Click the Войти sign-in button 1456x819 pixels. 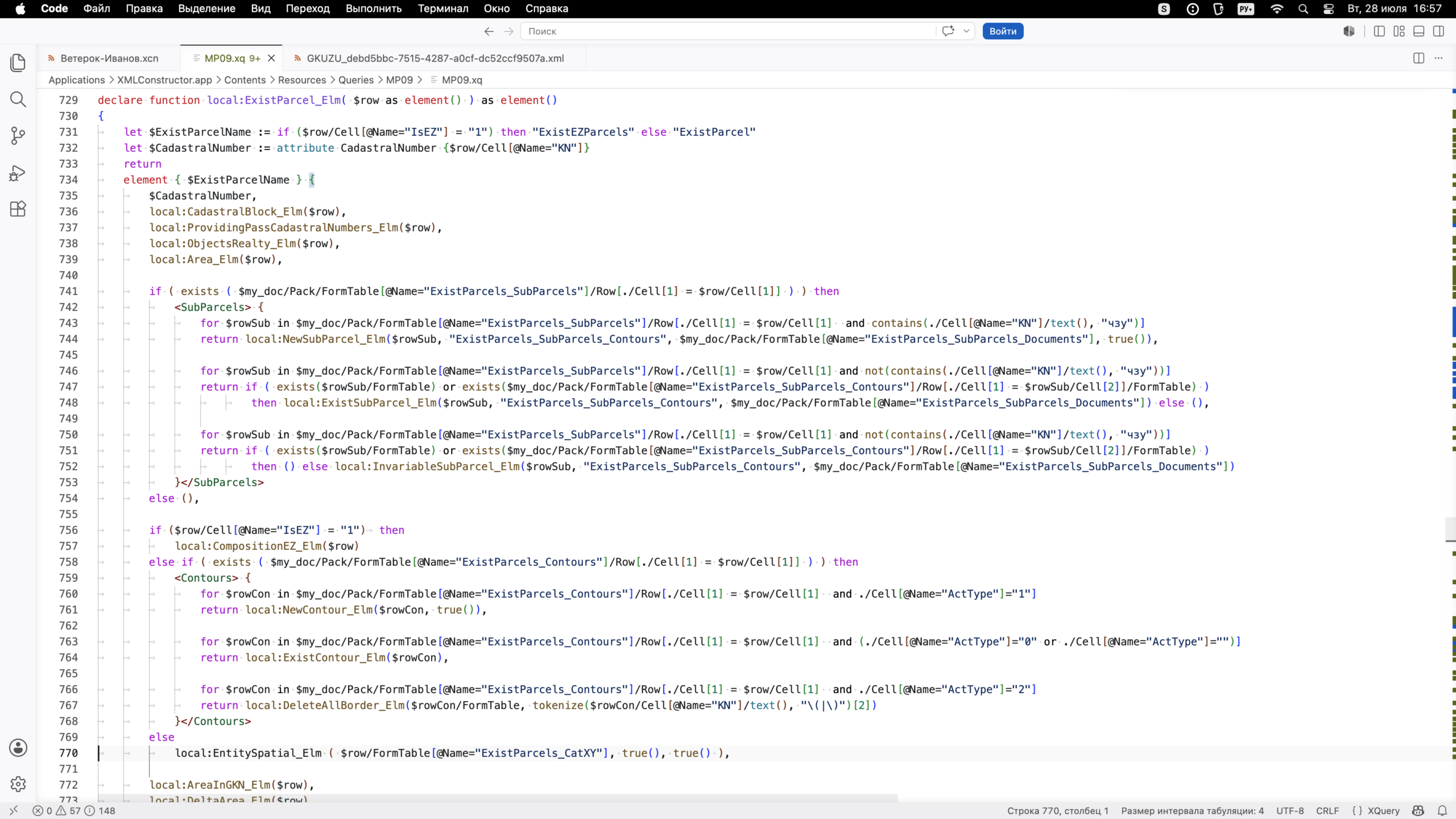coord(1003,31)
